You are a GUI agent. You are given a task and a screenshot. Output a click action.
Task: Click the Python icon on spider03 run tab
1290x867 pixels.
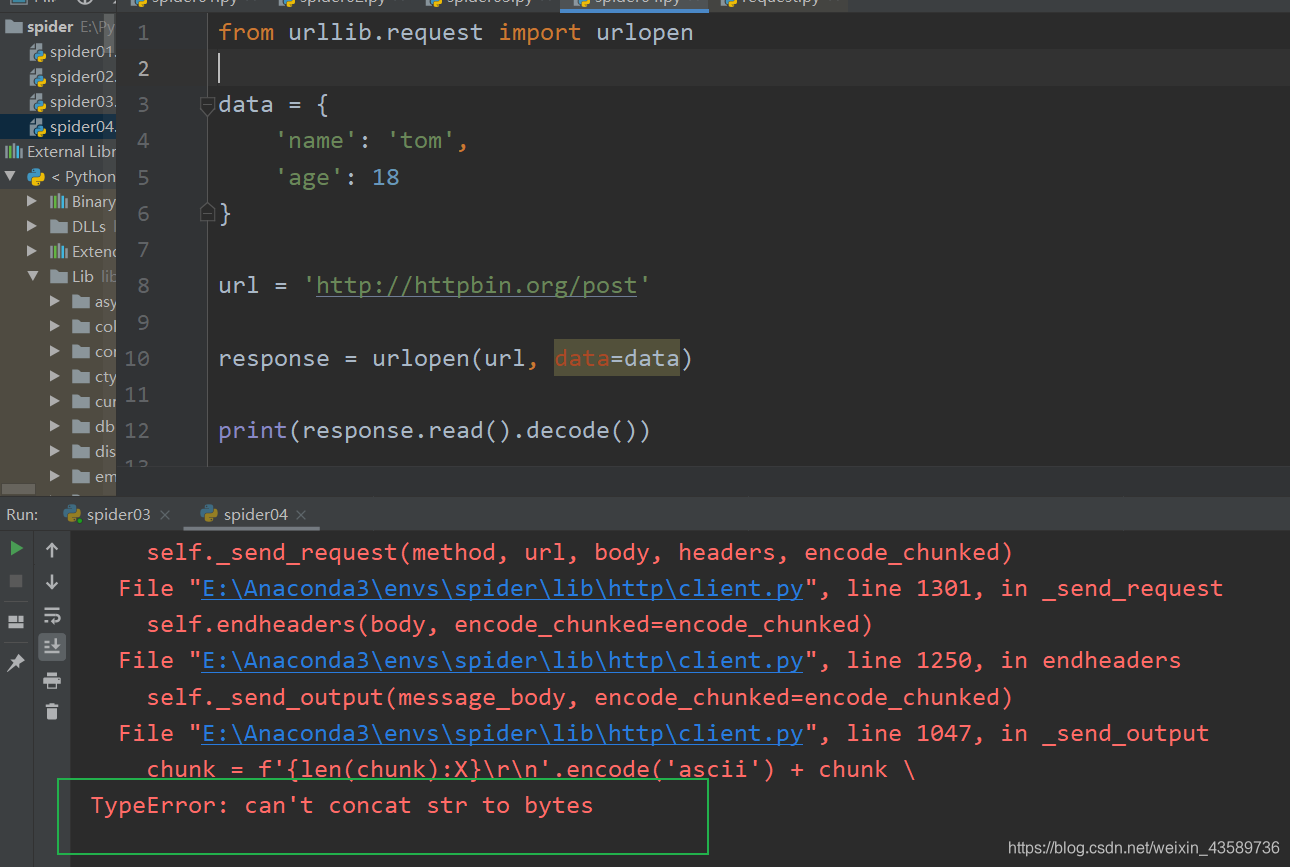point(72,514)
